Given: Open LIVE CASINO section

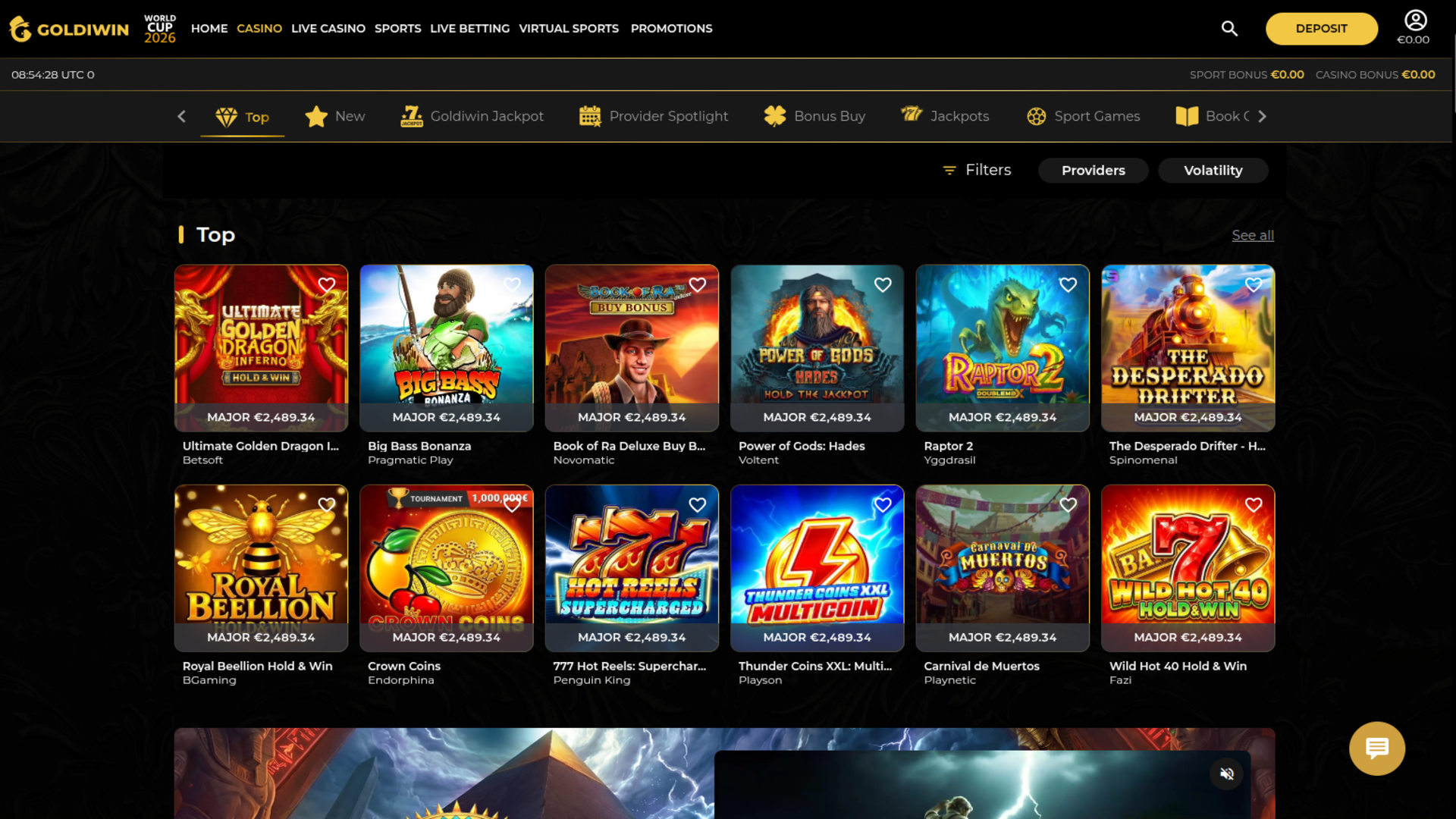Looking at the screenshot, I should coord(328,28).
